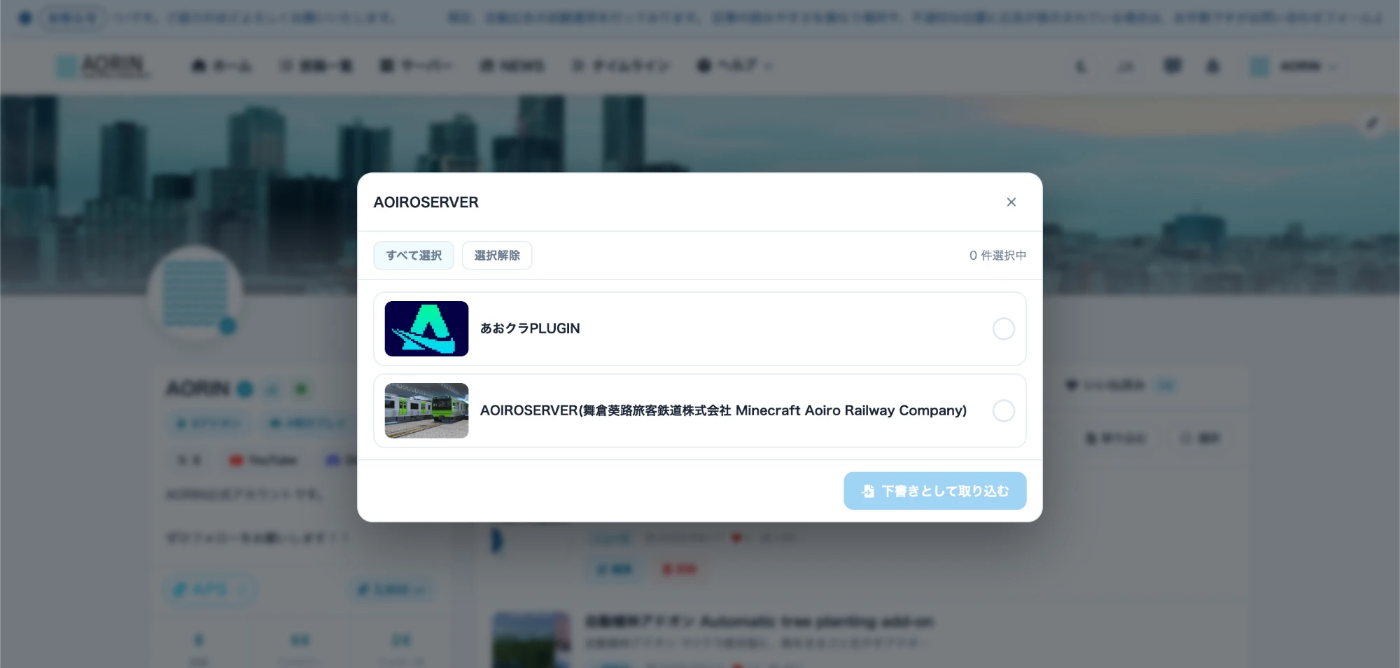This screenshot has height=668, width=1400.
Task: Open 投稿一覧 in background navigation bar
Action: [316, 66]
